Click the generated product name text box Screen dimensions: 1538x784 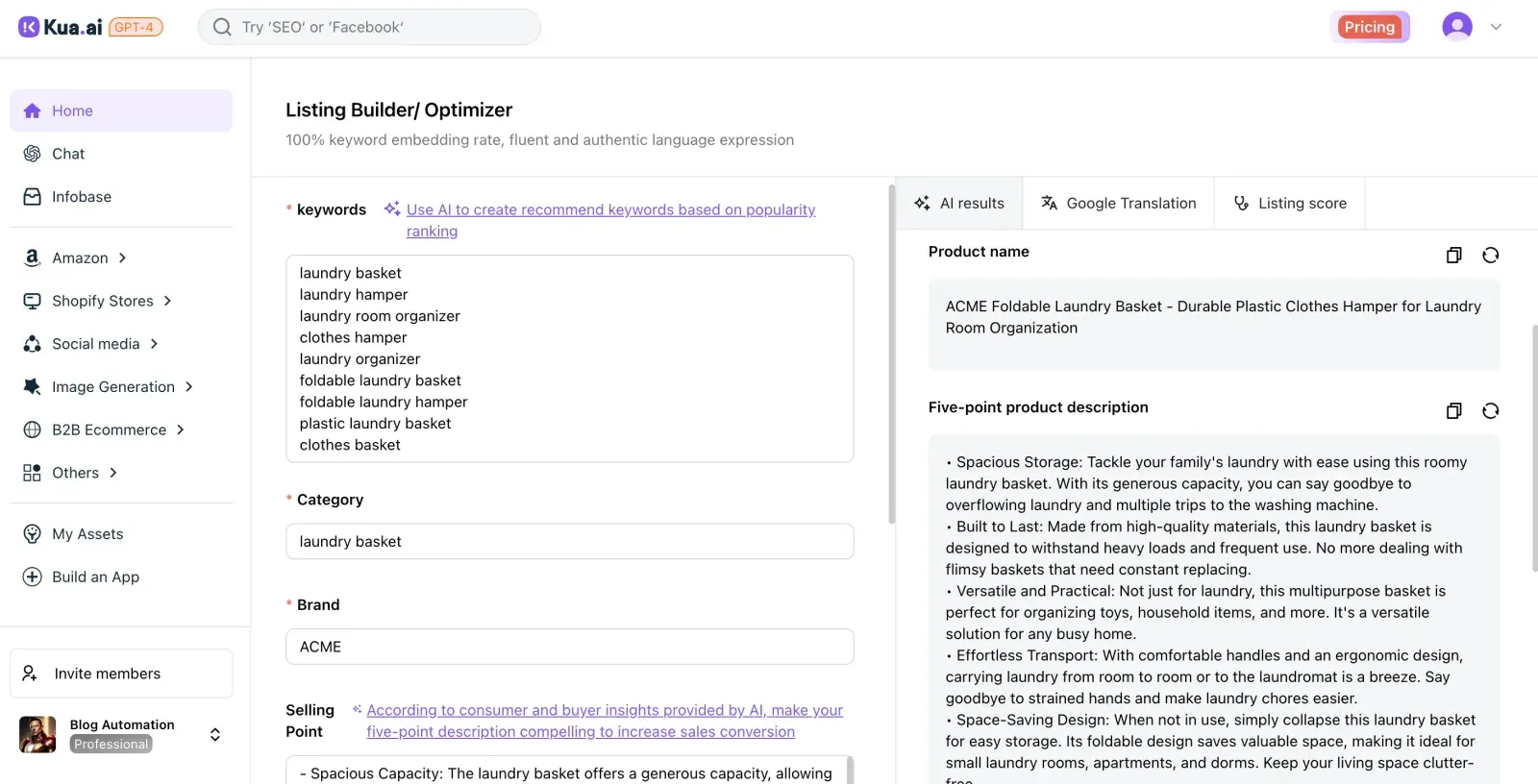1213,324
